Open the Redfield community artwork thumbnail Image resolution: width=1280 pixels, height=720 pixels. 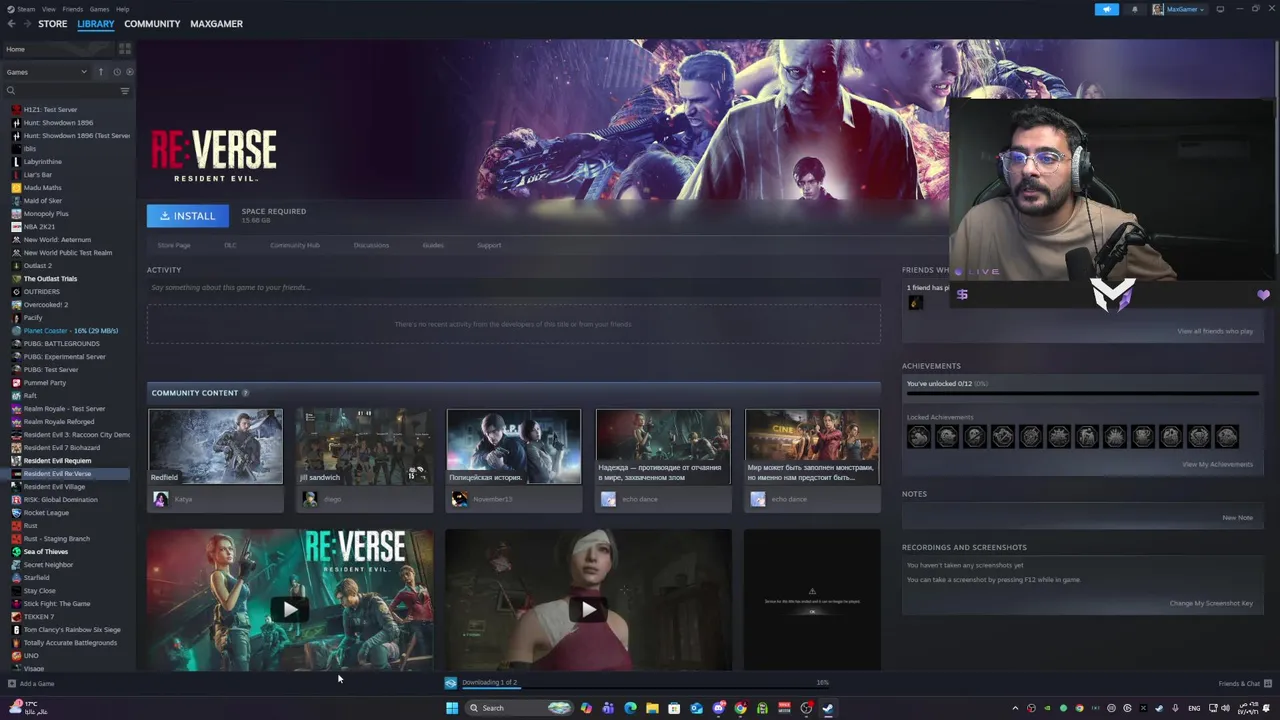215,446
